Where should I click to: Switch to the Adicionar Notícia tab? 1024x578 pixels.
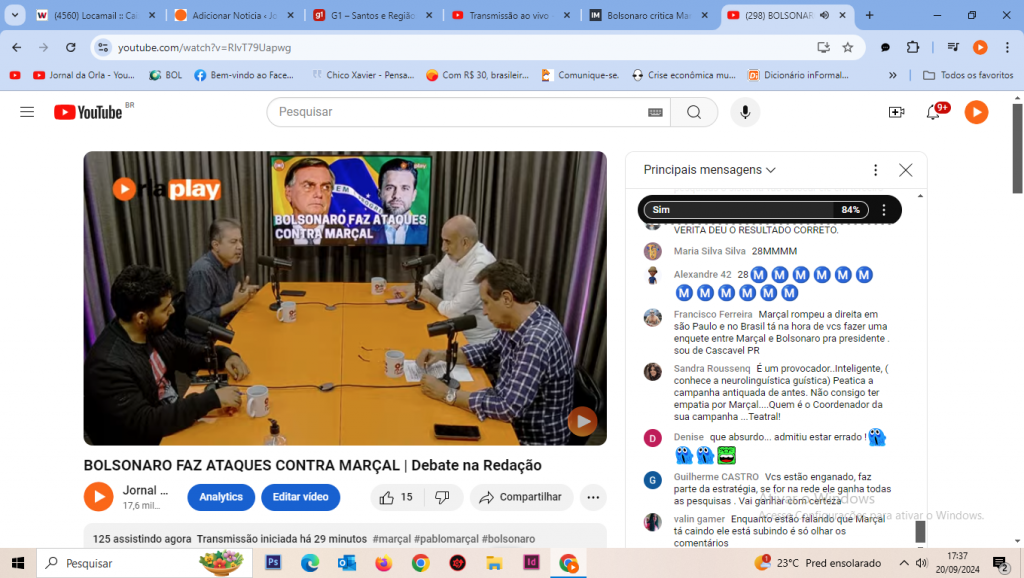234,15
